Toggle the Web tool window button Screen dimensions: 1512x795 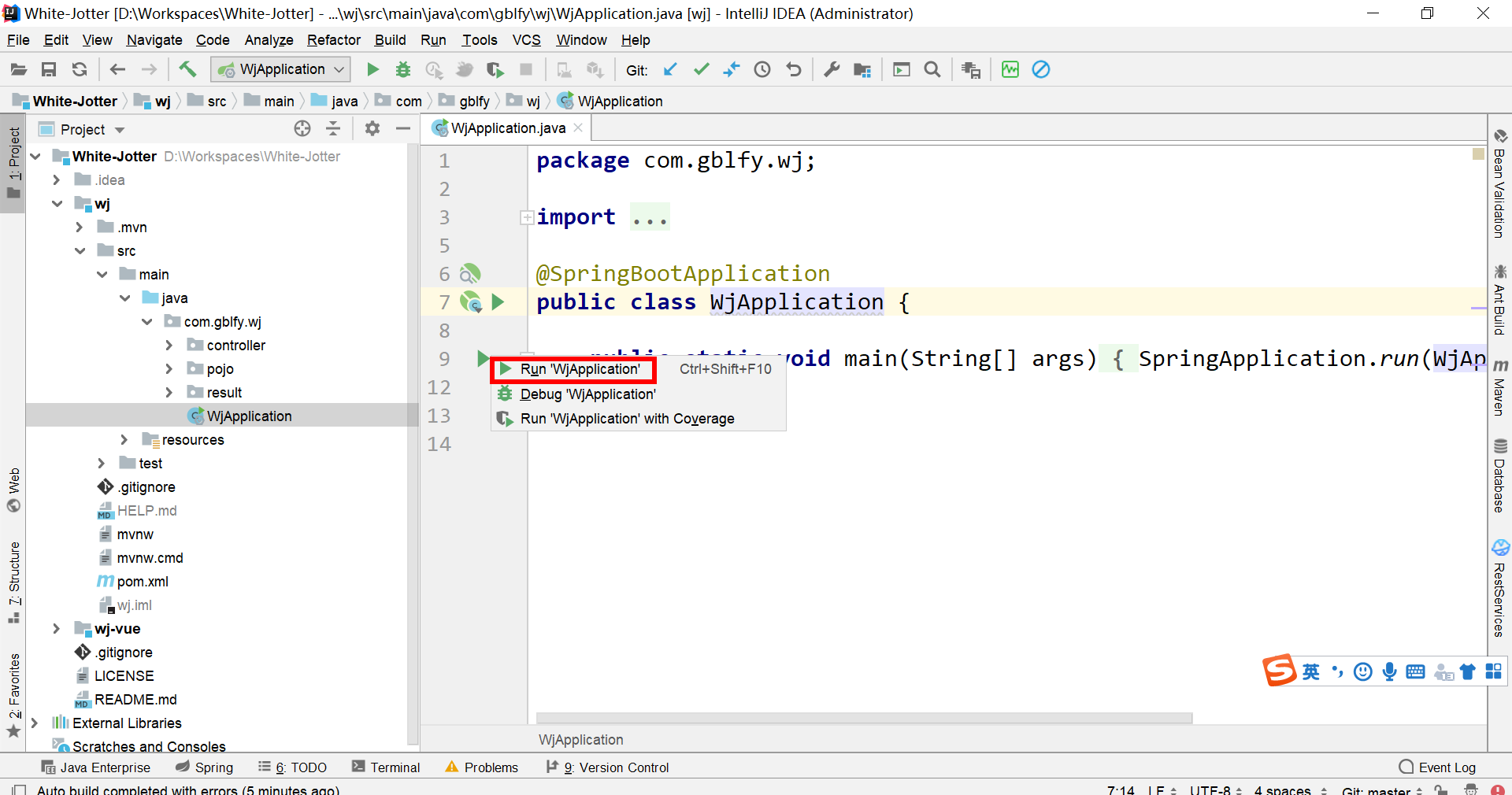[x=13, y=490]
